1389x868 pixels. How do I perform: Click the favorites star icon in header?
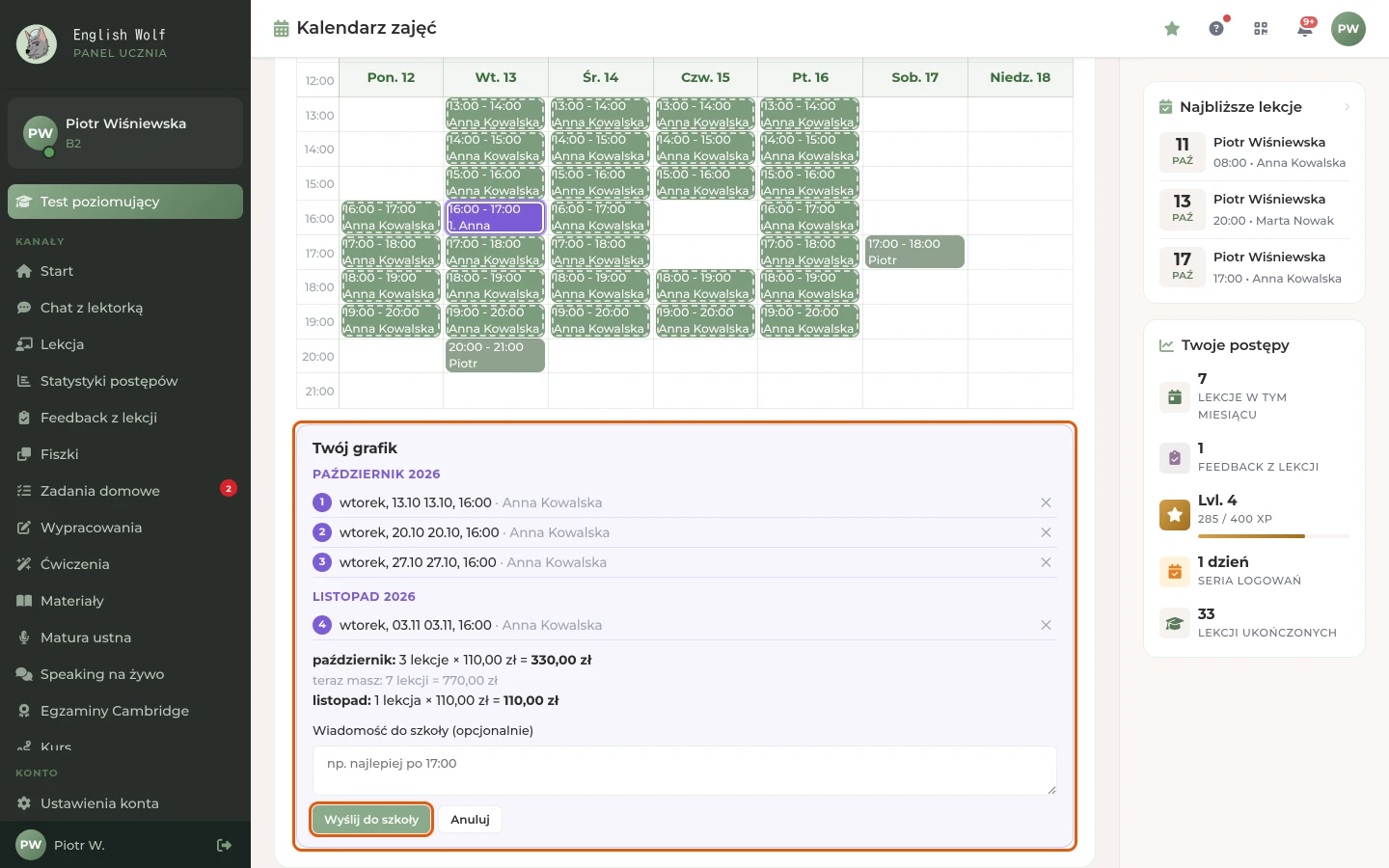[1172, 29]
